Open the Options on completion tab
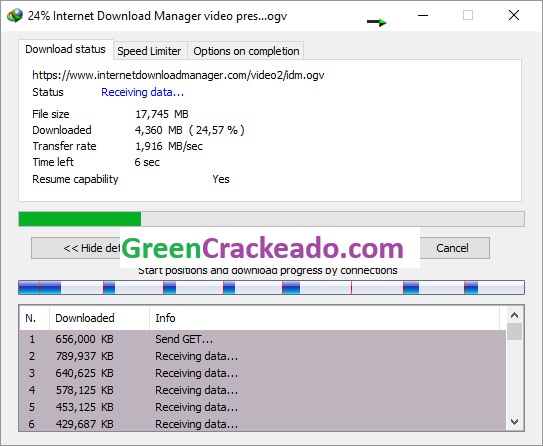Screen dimensions: 543x446 pyautogui.click(x=246, y=51)
